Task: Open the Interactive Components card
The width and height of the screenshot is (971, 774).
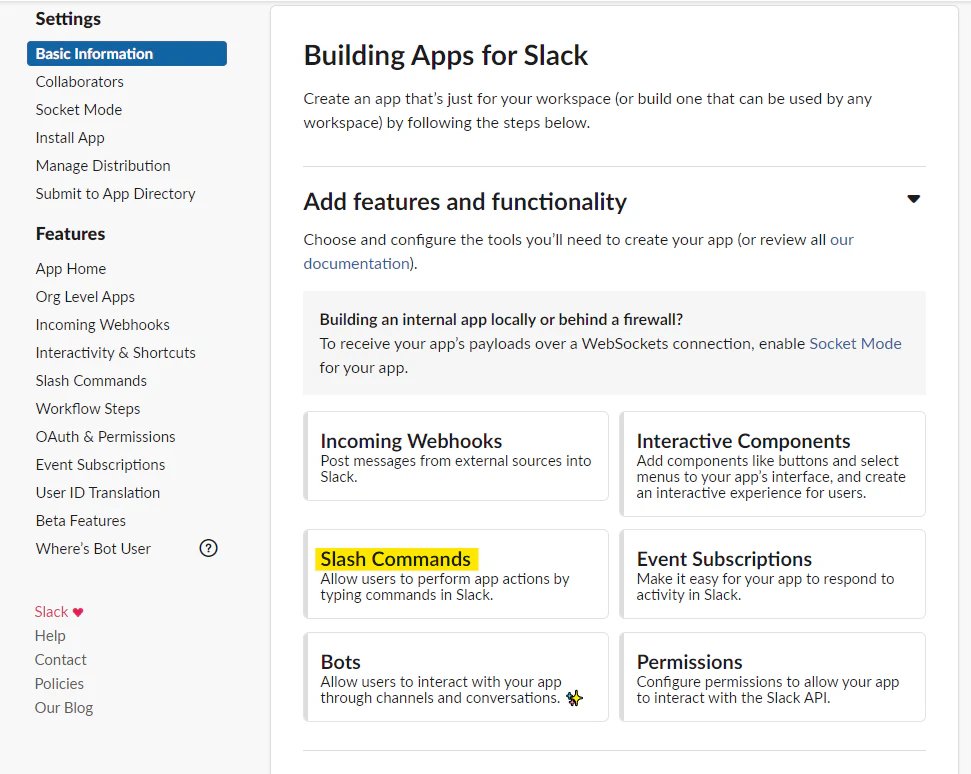Action: [x=772, y=464]
